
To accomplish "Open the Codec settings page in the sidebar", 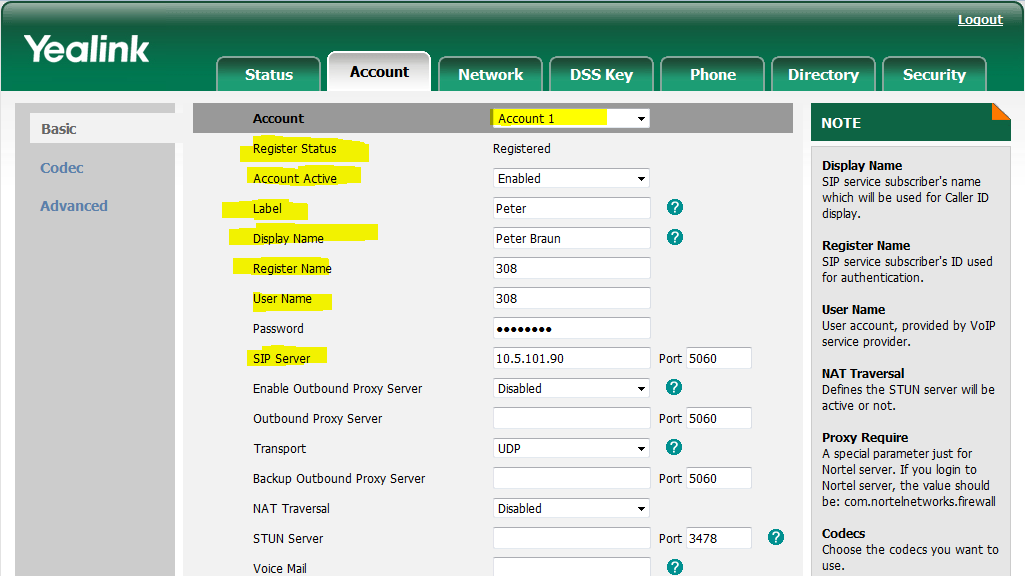I will (x=62, y=168).
